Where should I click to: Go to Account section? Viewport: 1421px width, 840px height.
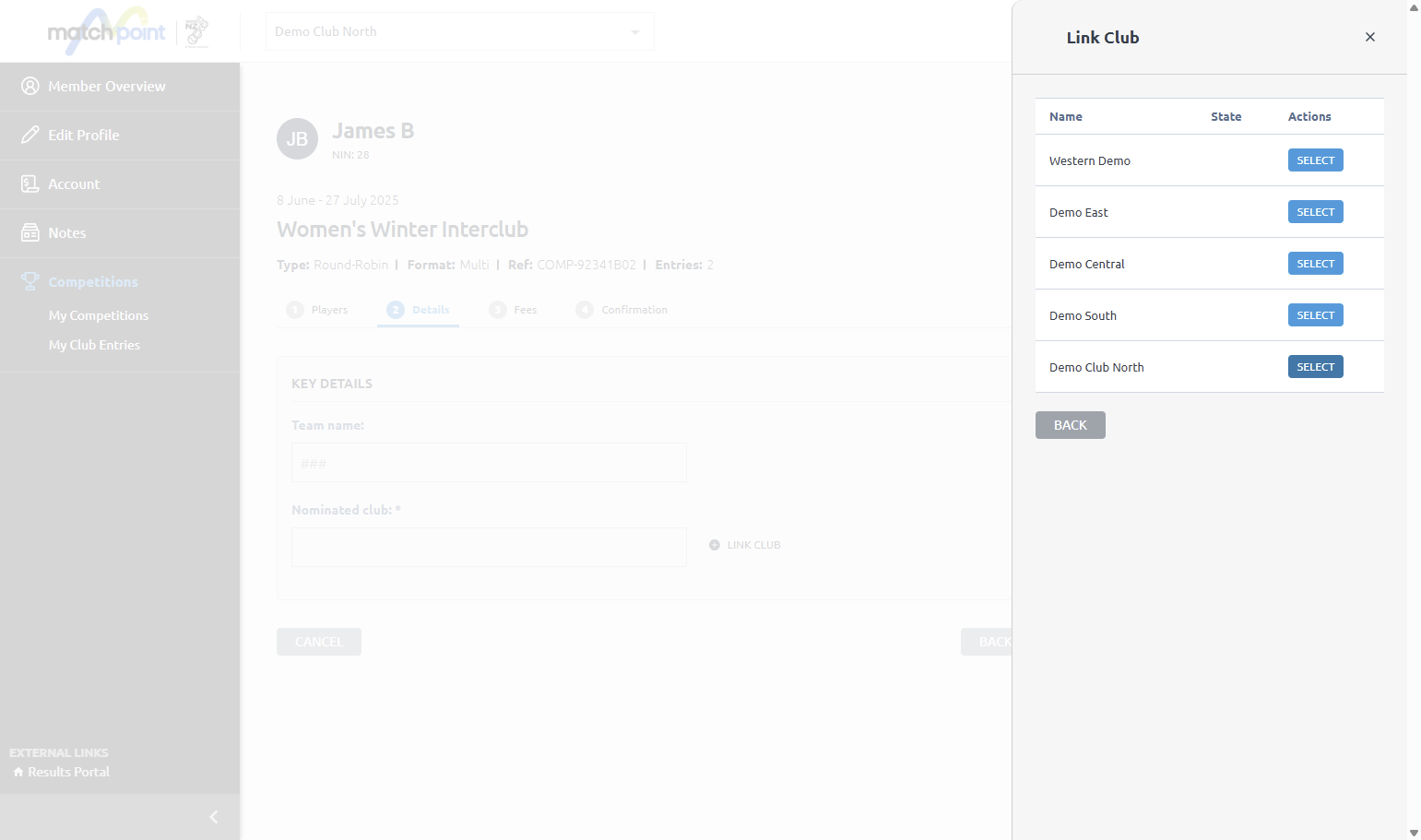pos(120,184)
